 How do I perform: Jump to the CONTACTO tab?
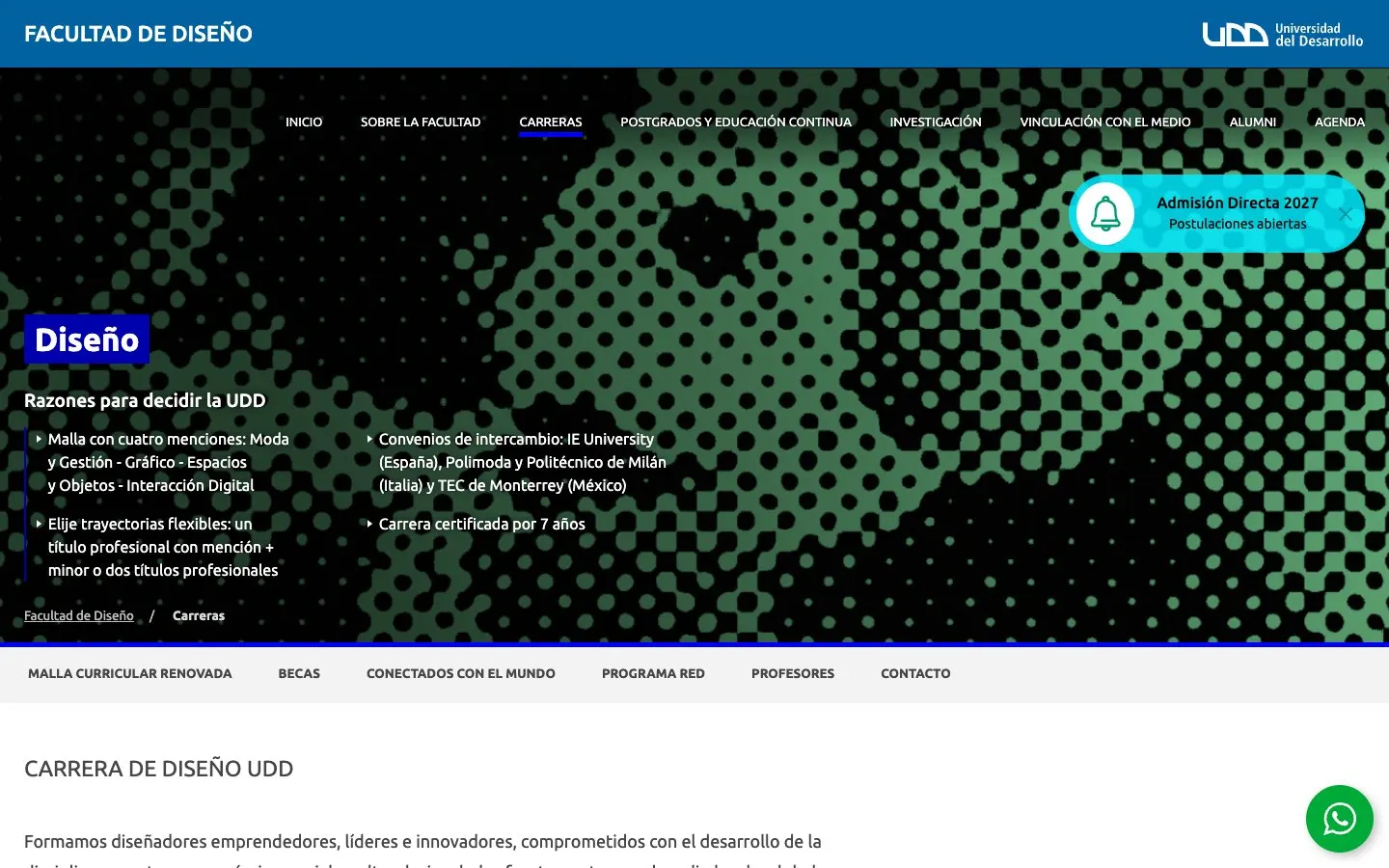pos(915,673)
